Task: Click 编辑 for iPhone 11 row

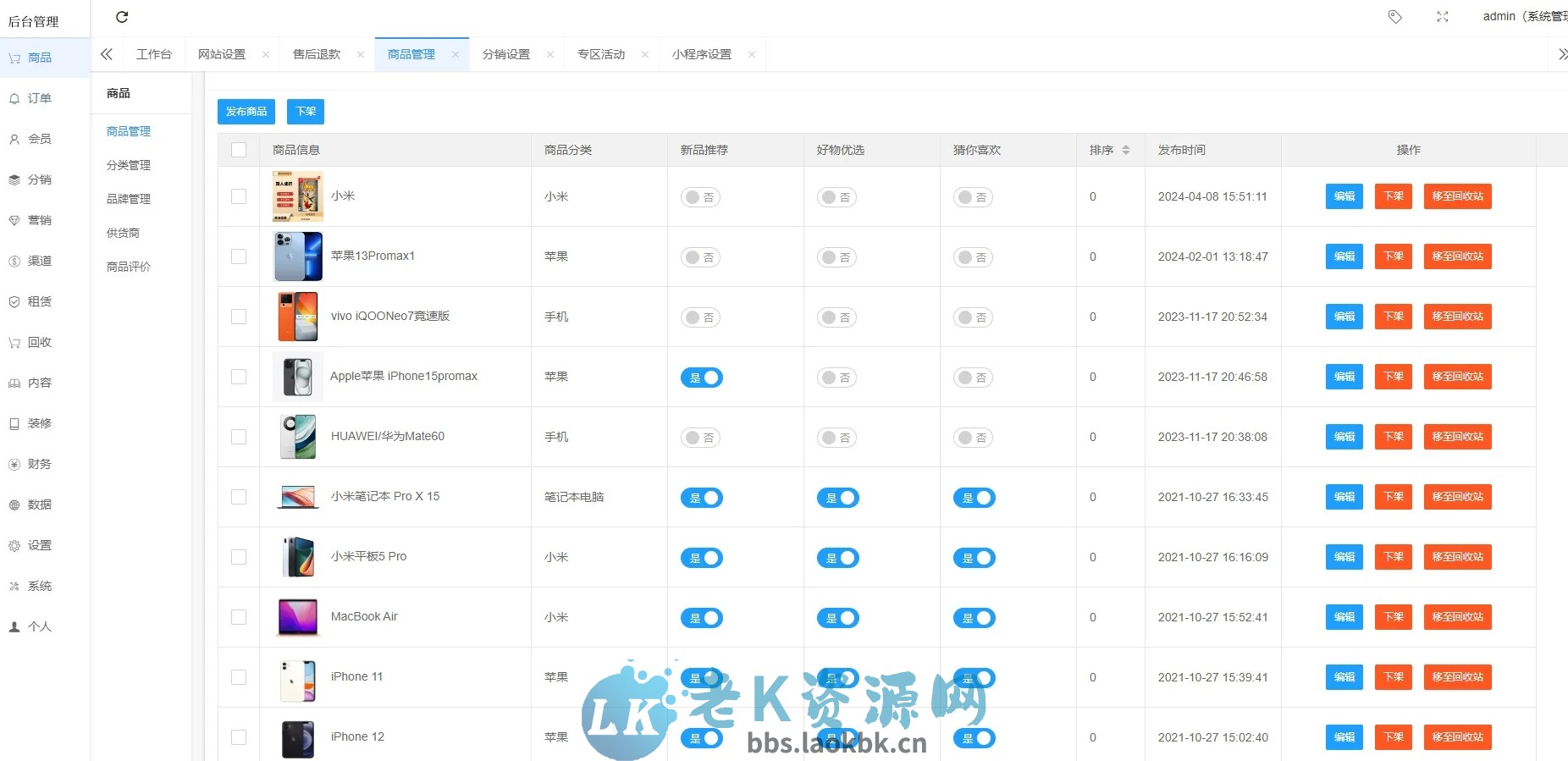Action: (1344, 677)
